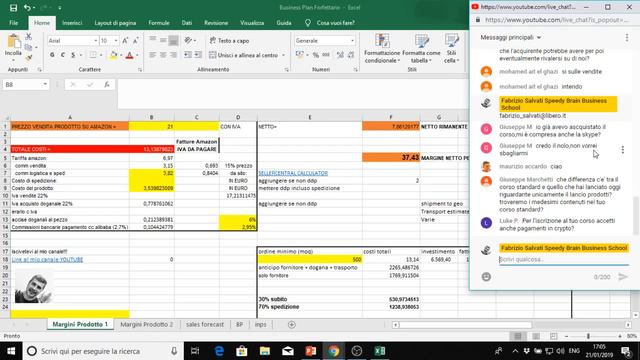This screenshot has height=360, width=640.
Task: Increase font size with the larger A
Action: (x=125, y=40)
